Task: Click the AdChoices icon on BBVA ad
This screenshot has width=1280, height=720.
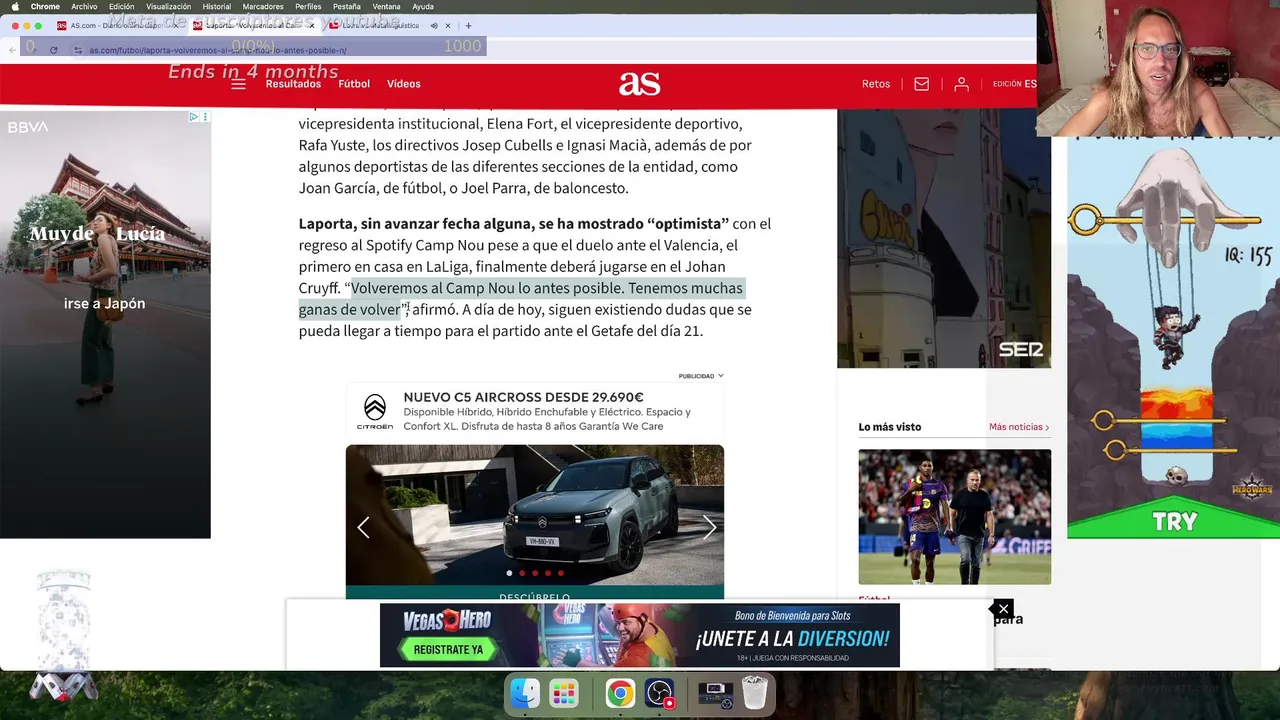Action: click(194, 117)
